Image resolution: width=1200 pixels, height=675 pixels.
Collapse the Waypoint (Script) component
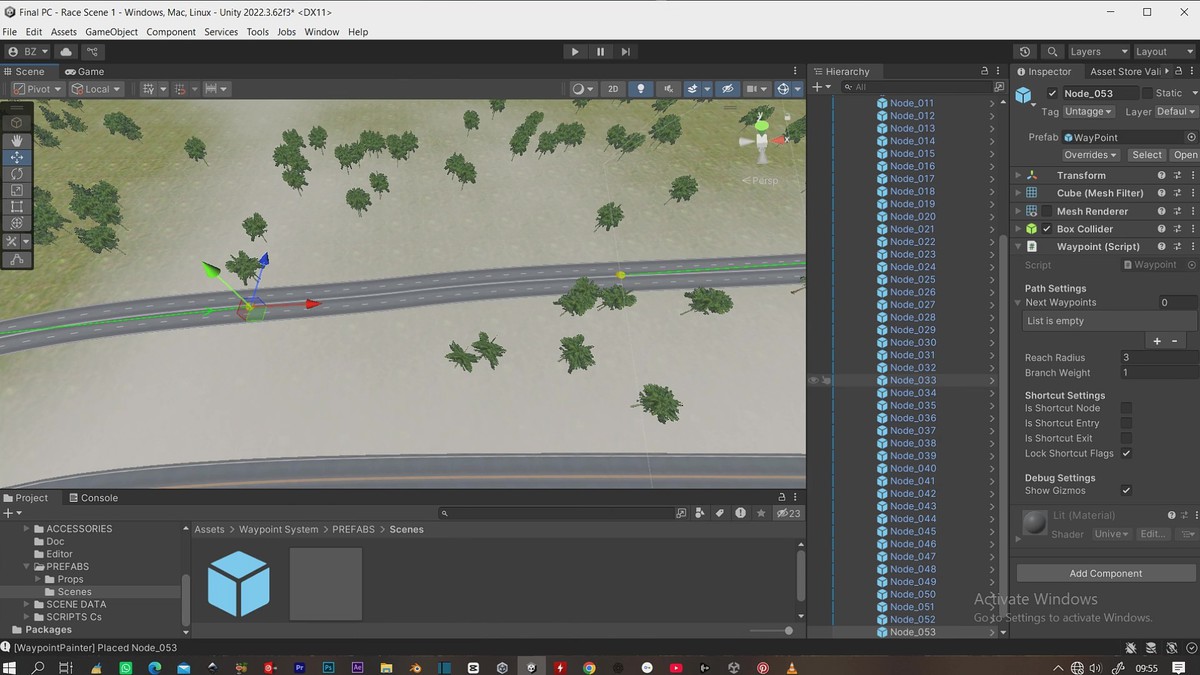1019,247
